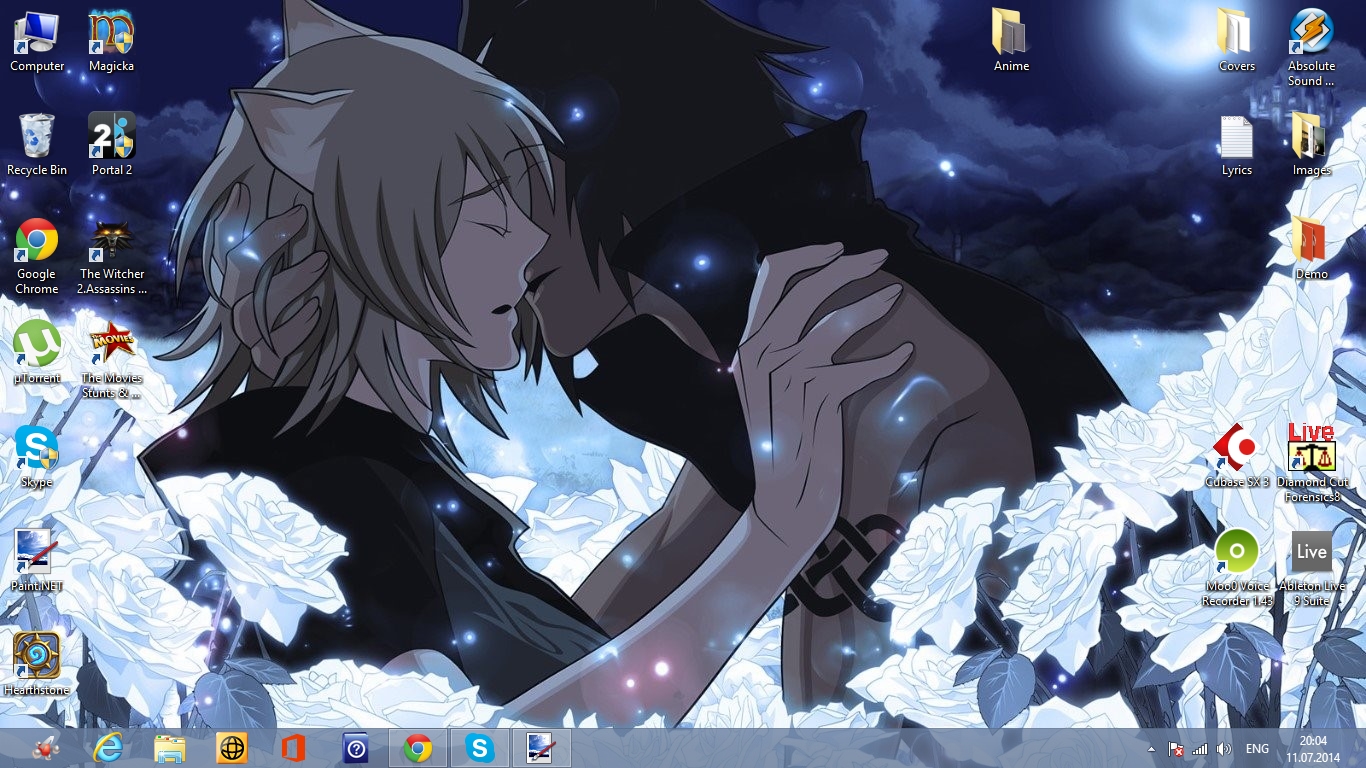Open the blue question-mark taskbar app
This screenshot has height=768, width=1366.
(356, 748)
